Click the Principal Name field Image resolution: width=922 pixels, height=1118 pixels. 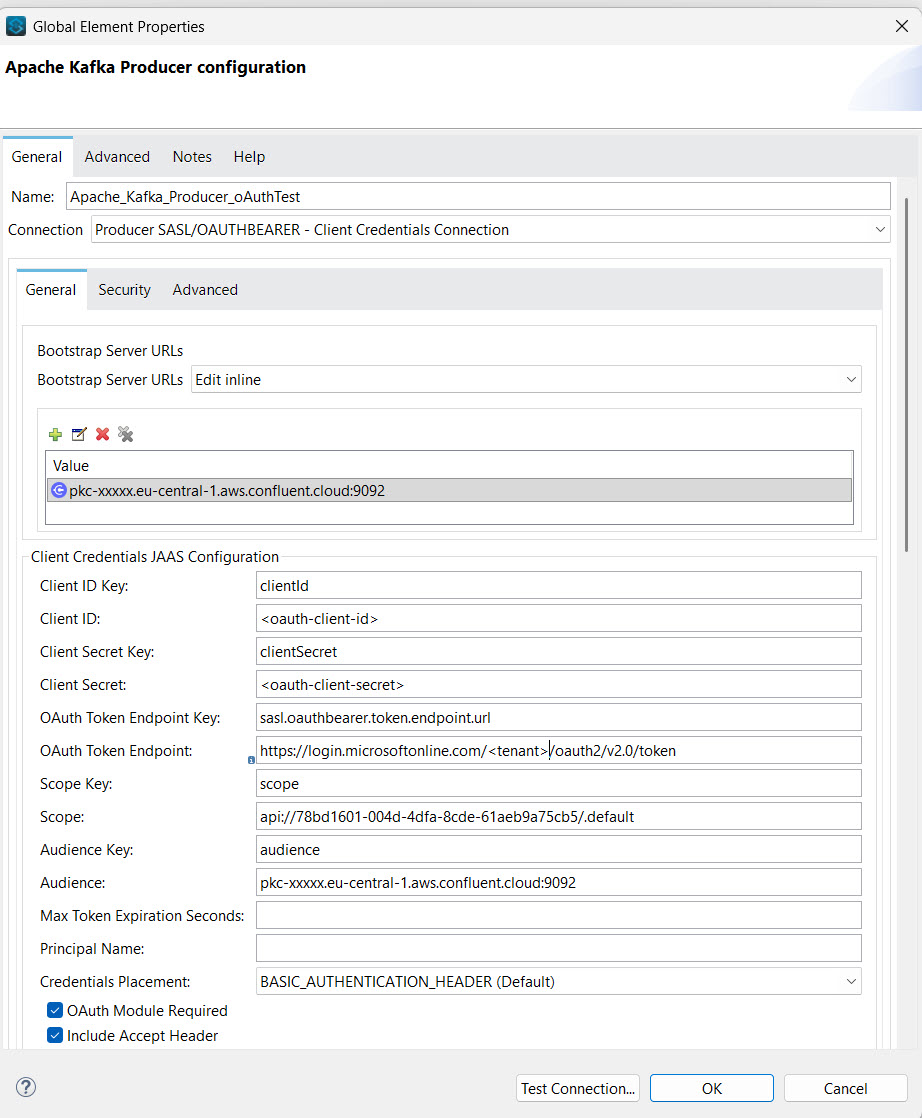pos(558,948)
